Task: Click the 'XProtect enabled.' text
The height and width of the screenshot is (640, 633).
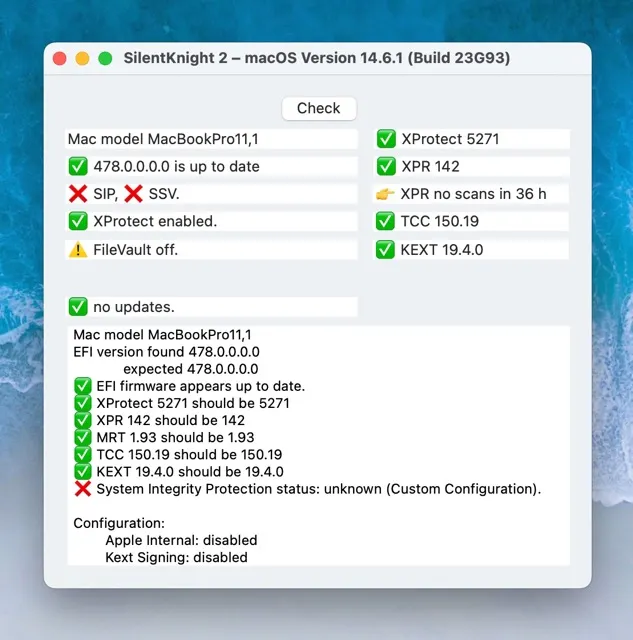Action: click(x=155, y=221)
